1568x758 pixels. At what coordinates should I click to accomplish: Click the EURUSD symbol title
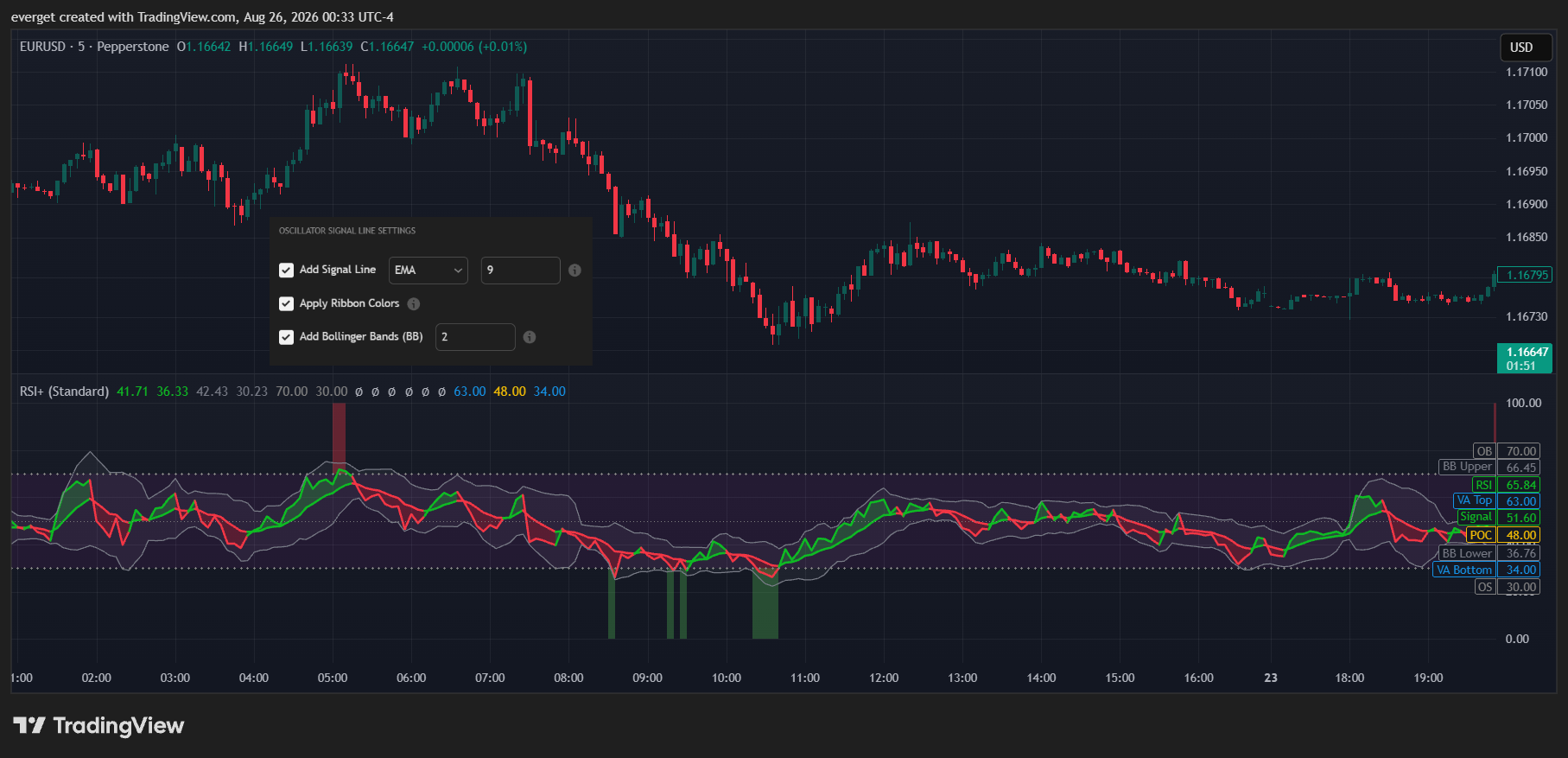pyautogui.click(x=42, y=47)
